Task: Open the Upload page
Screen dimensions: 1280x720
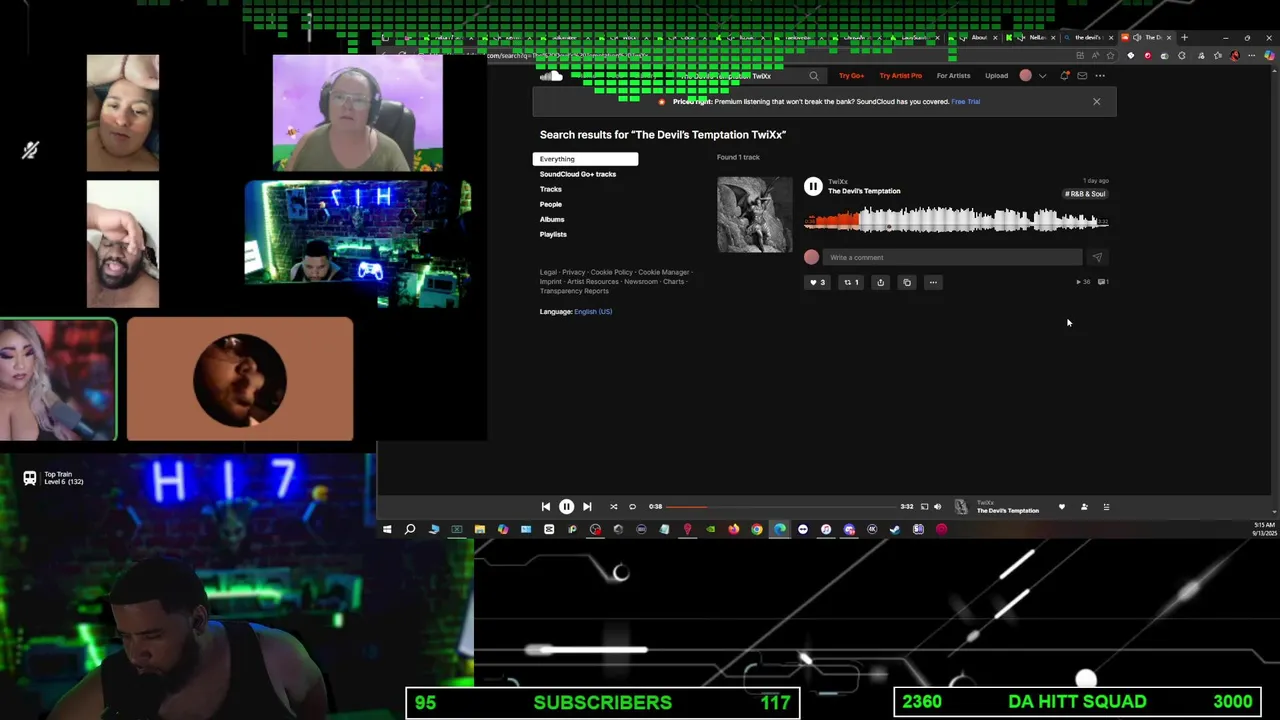Action: (x=996, y=76)
